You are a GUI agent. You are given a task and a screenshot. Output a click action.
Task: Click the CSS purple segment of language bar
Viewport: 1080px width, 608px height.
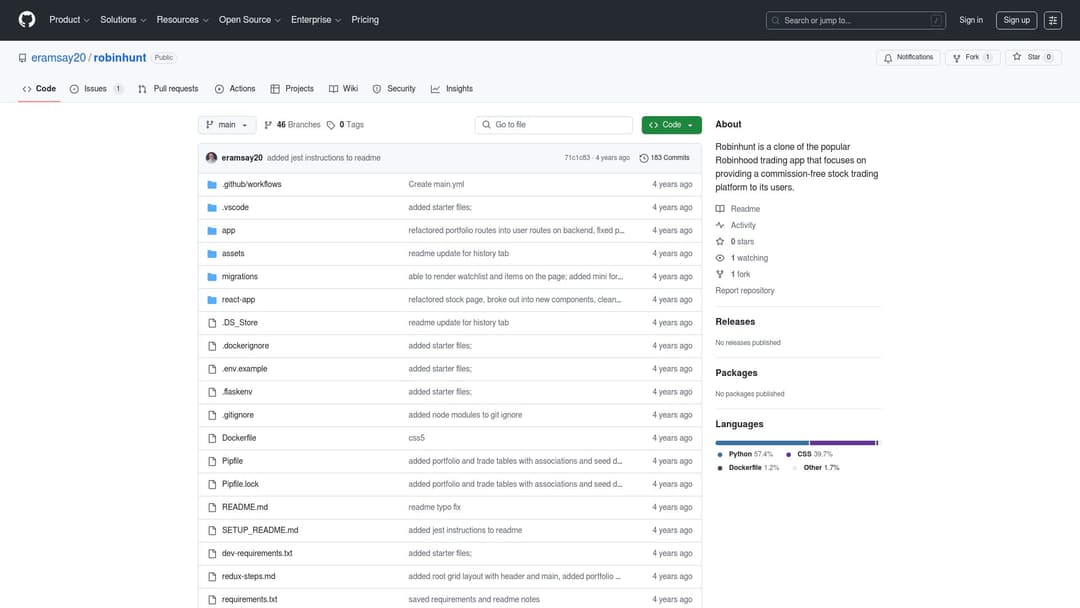click(x=842, y=443)
